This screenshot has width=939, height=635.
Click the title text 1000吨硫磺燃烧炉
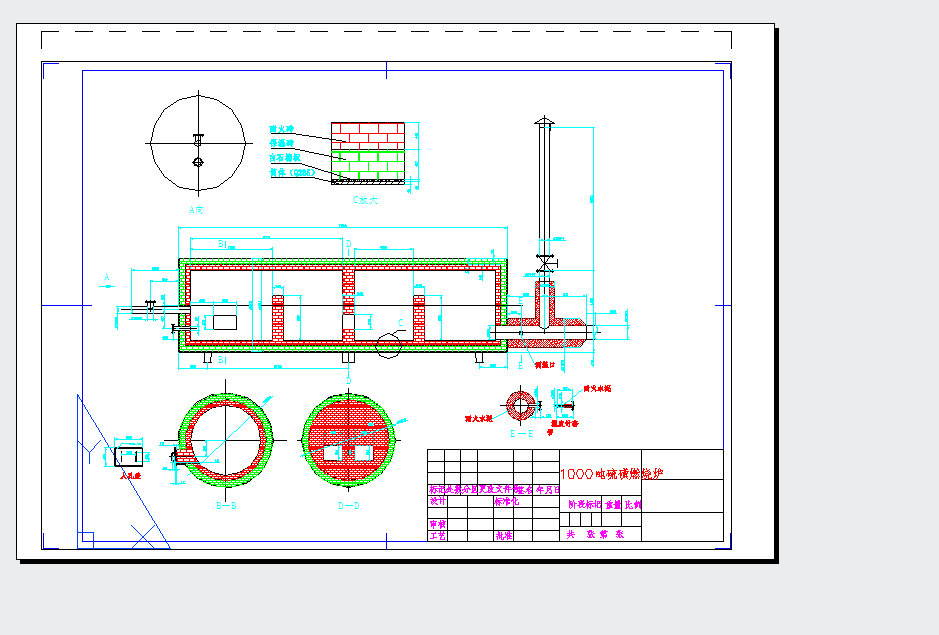(612, 474)
